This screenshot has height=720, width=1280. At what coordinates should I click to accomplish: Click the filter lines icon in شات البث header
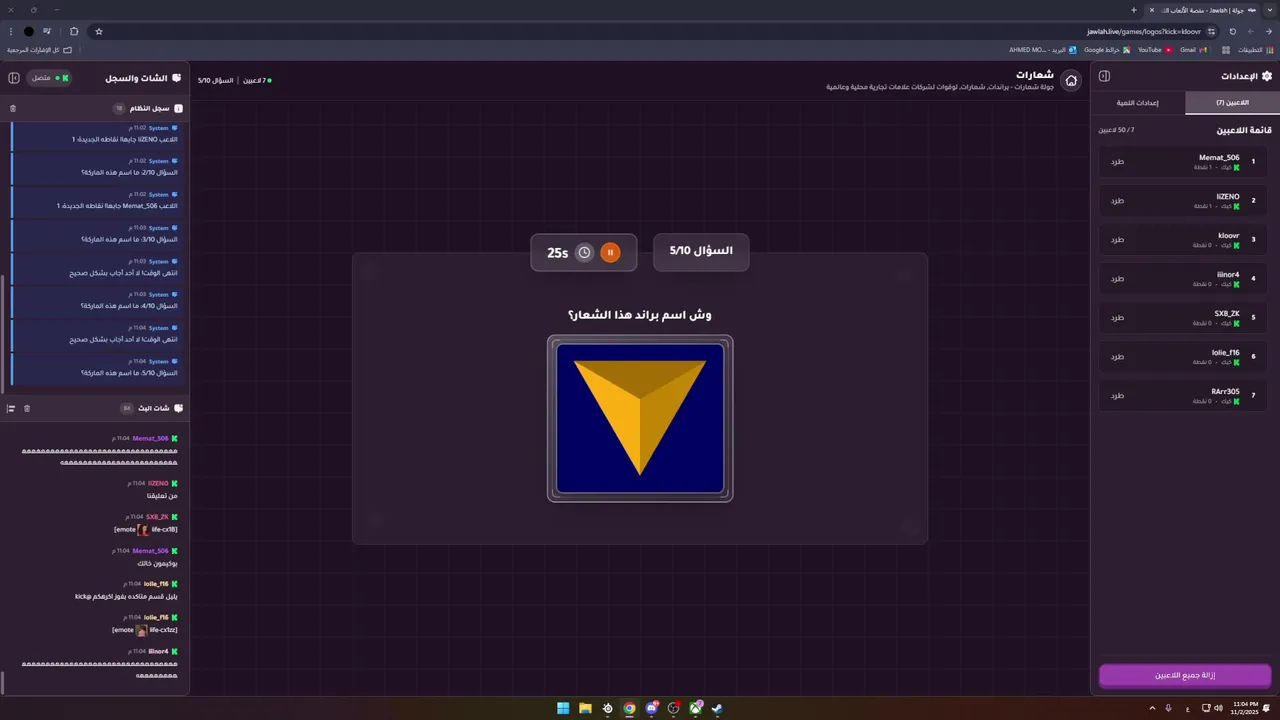(11, 408)
